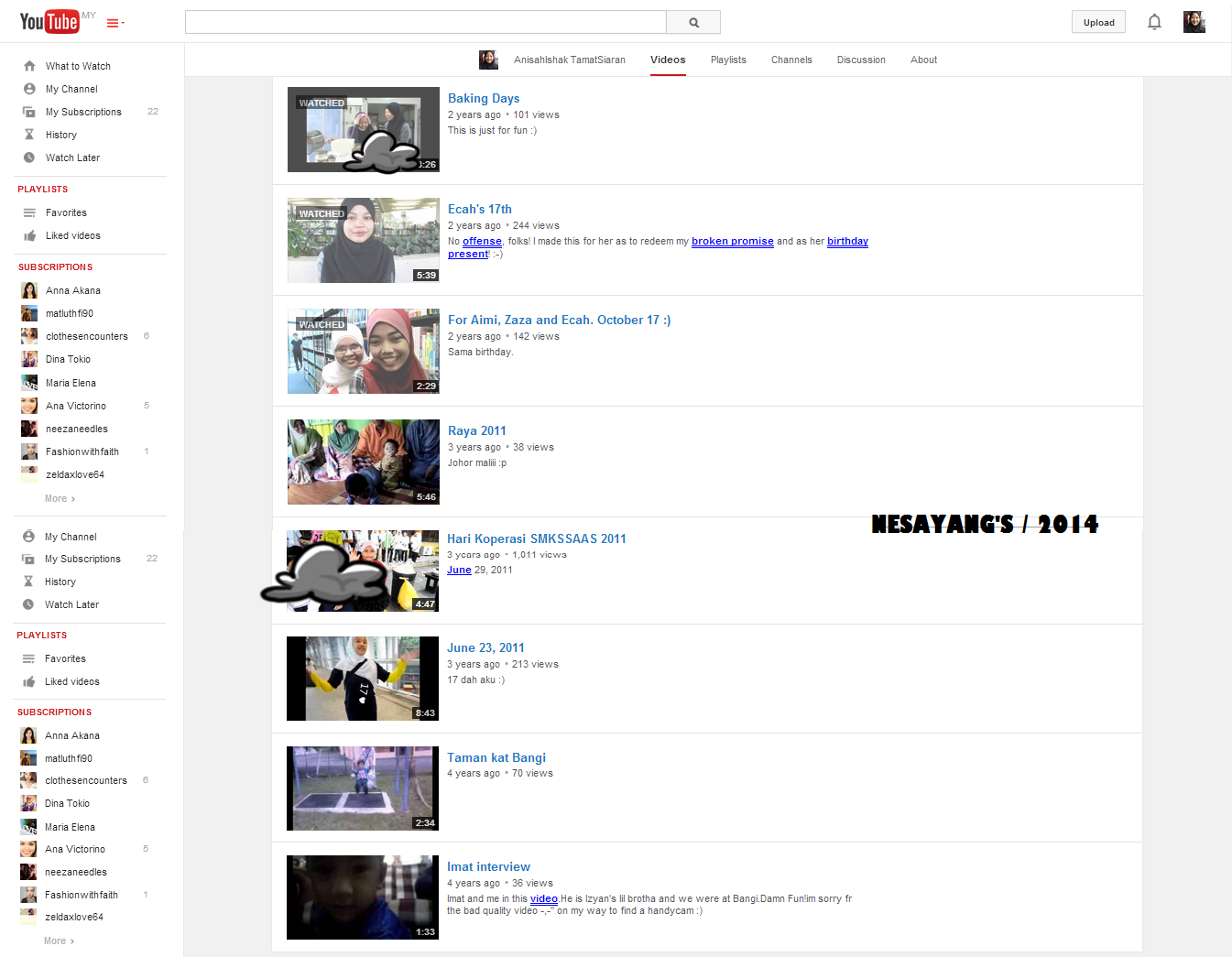
Task: Click inside the search input field
Action: coord(425,22)
